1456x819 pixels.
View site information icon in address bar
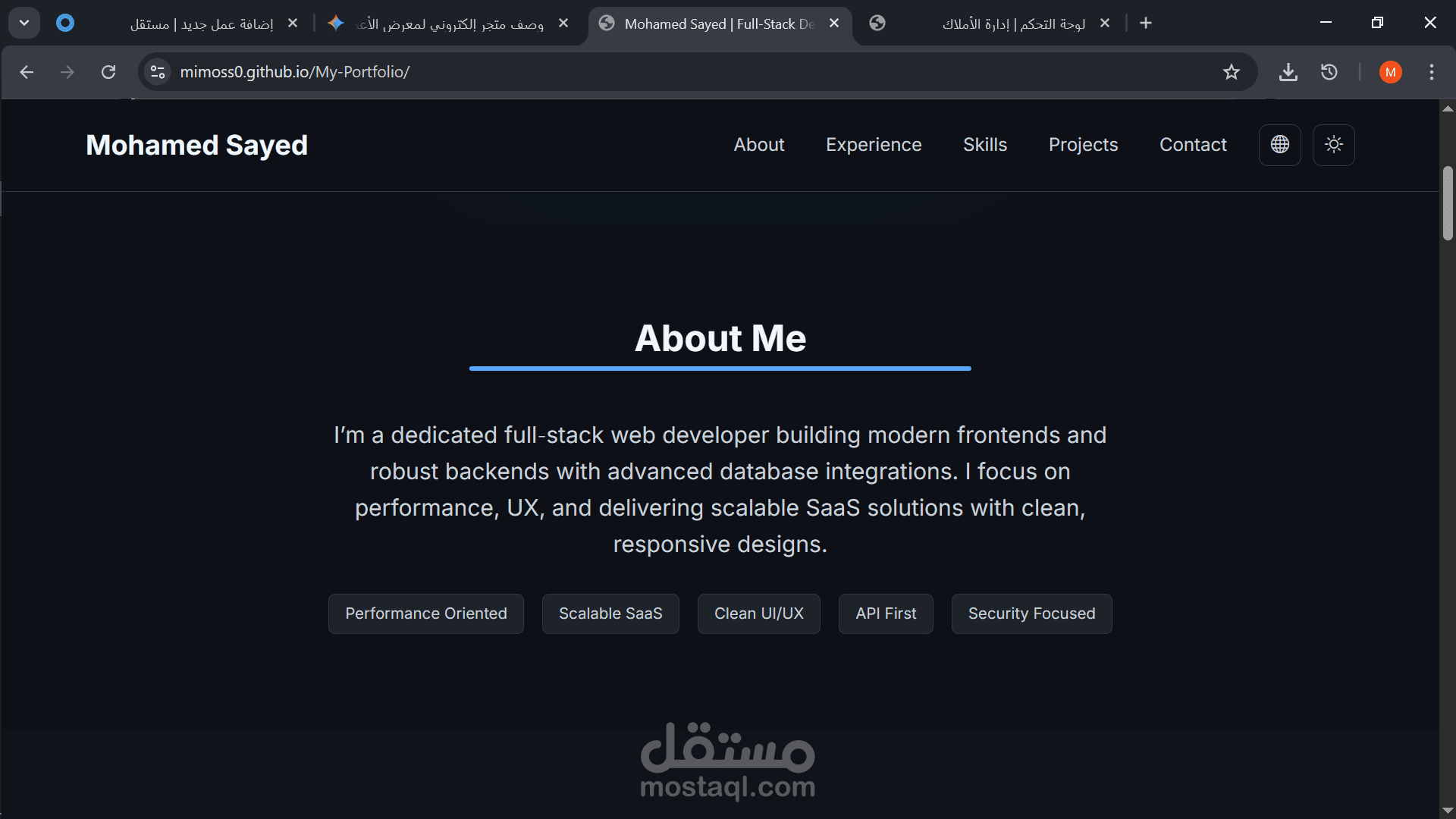coord(158,72)
